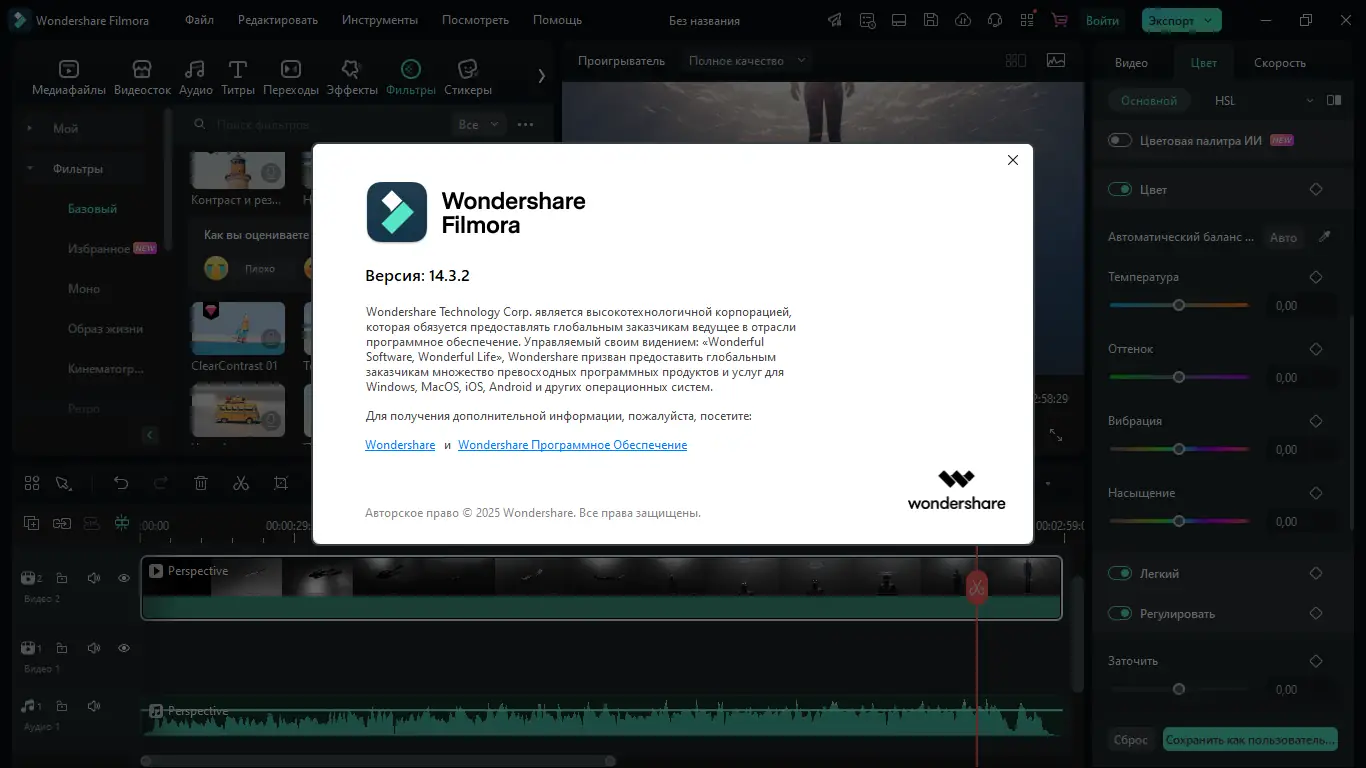This screenshot has height=768, width=1366.
Task: Open the Wondershare link in the dialog
Action: tap(400, 445)
